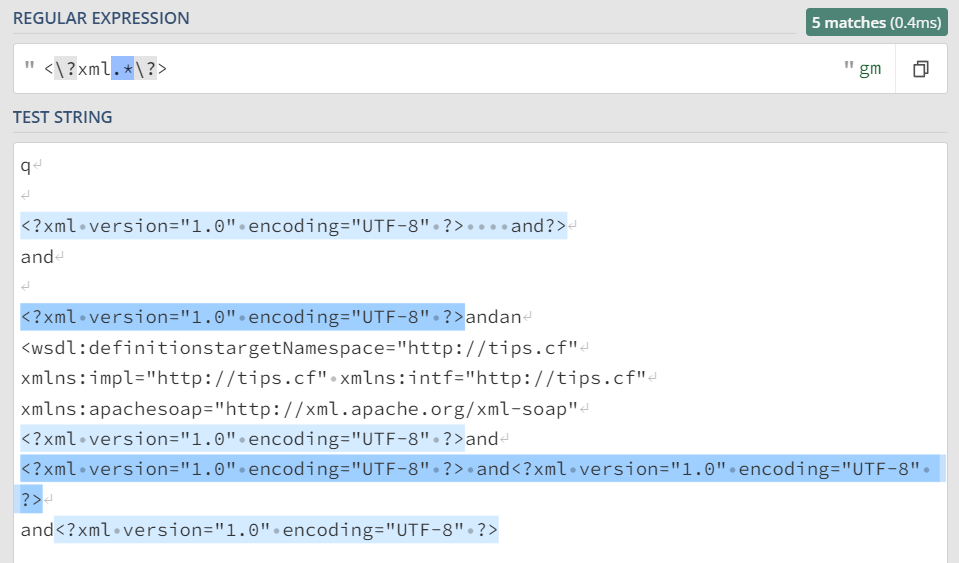Screen dimensions: 959x563
Task: Click the long match containing two xml declarations
Action: pyautogui.click(x=480, y=468)
